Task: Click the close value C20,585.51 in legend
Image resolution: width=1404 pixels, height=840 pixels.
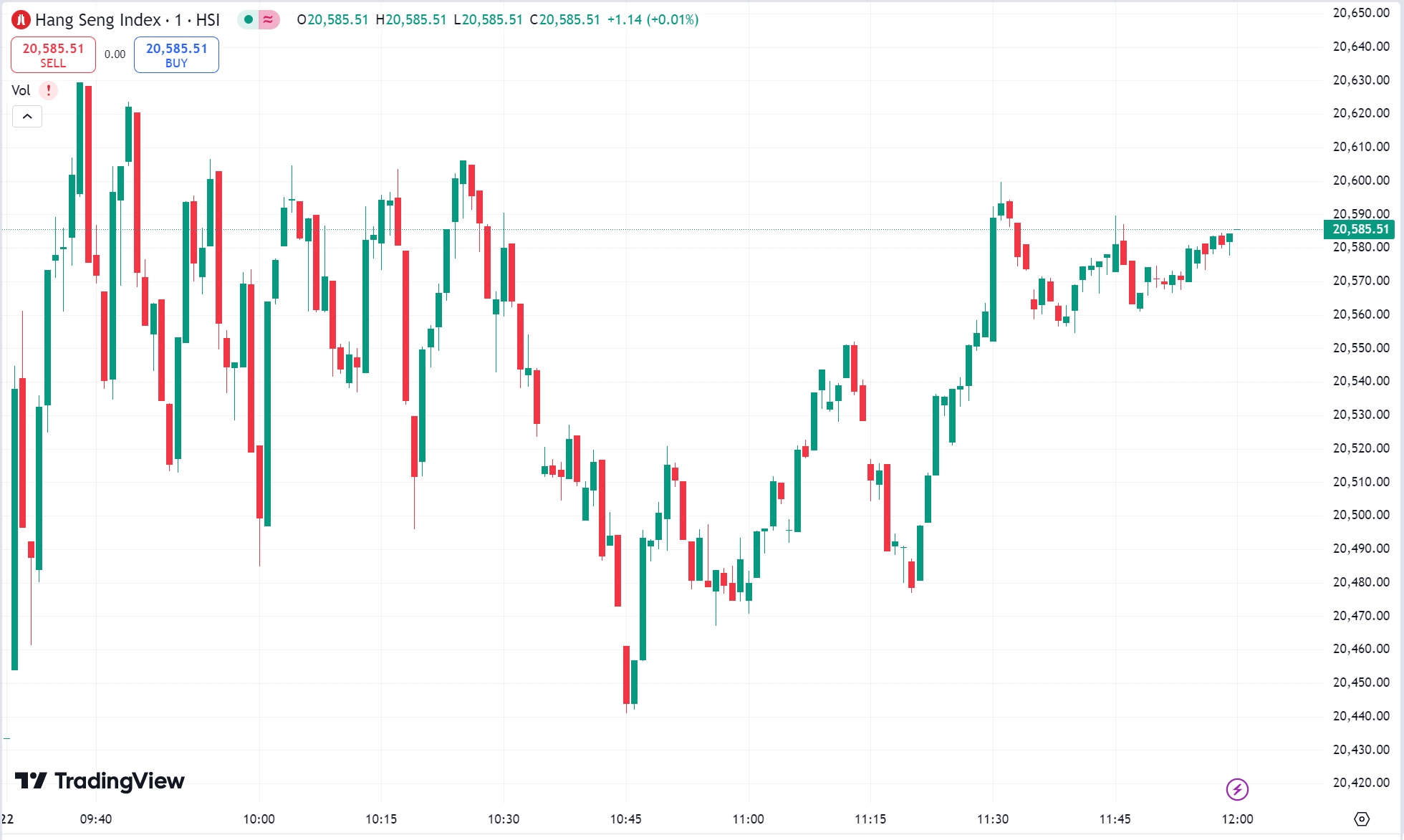Action: pyautogui.click(x=566, y=20)
